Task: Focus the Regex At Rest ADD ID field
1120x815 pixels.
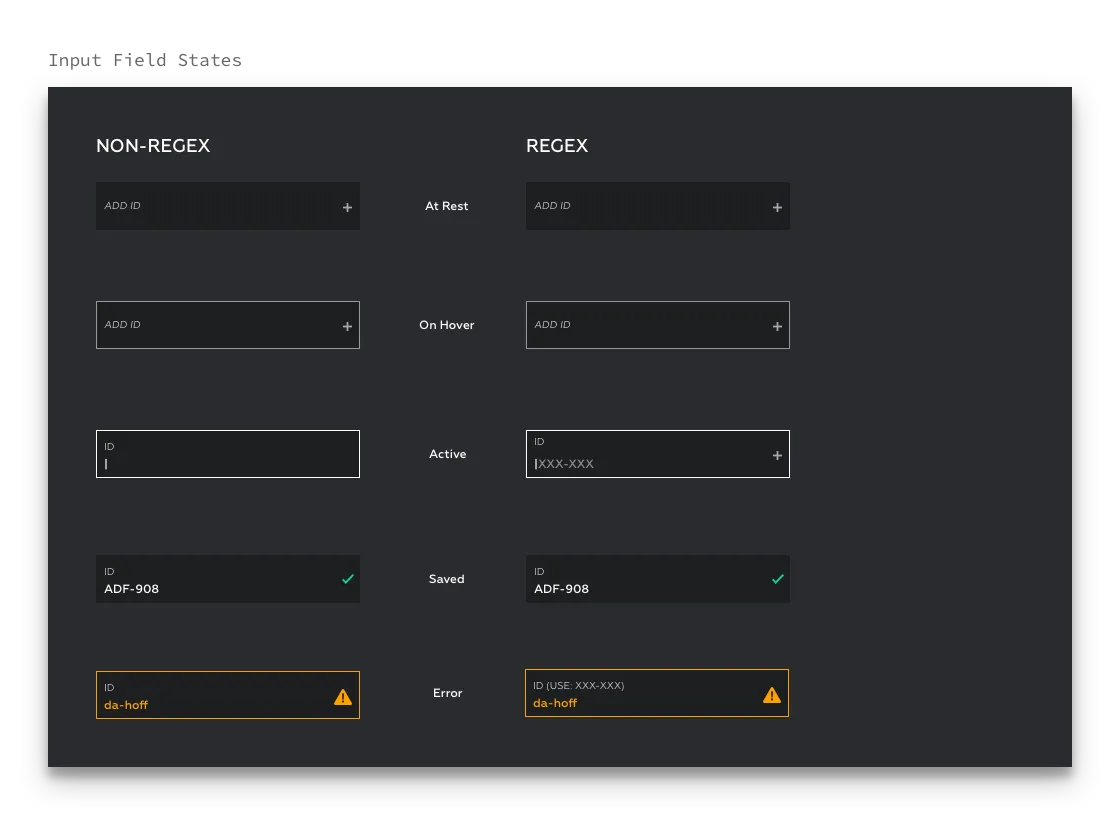Action: [x=658, y=206]
